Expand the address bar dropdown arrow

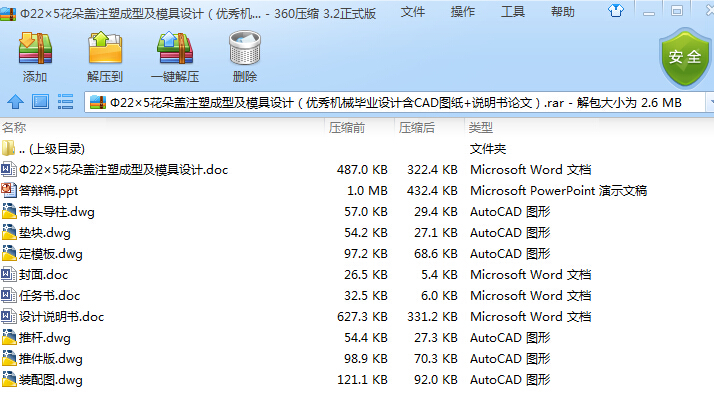click(710, 102)
